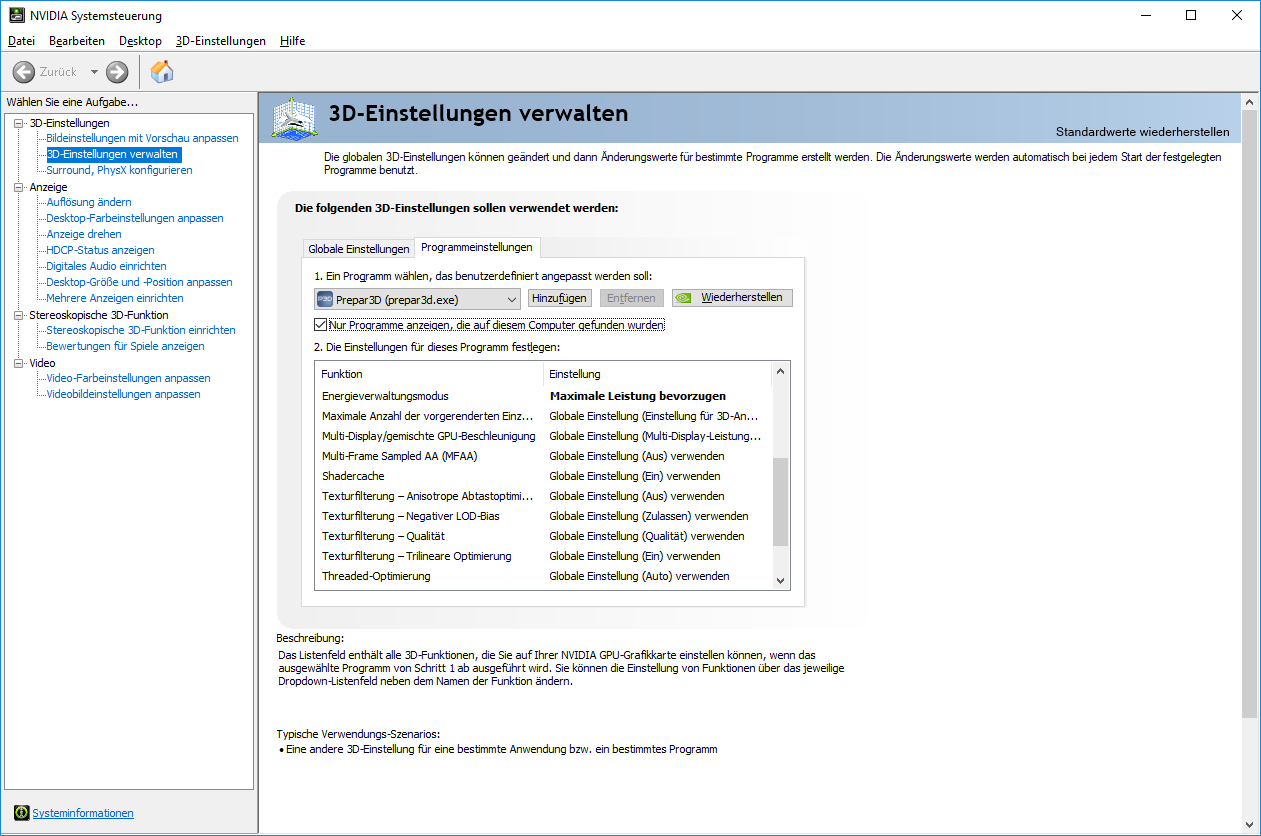Screen dimensions: 1261x836
Task: Select the Energieverwaltungsmodus row
Action: (x=543, y=396)
